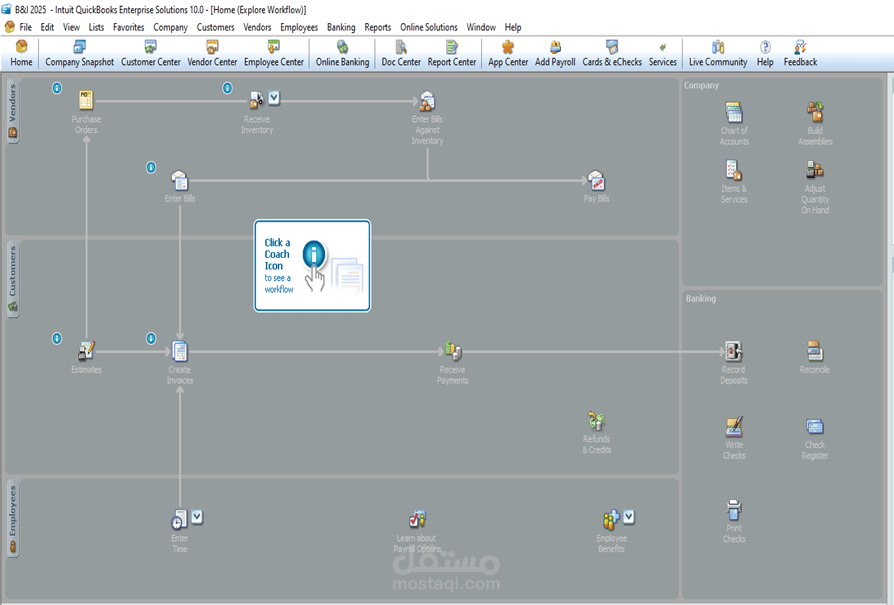Open the File menu
894x605 pixels.
[x=26, y=27]
